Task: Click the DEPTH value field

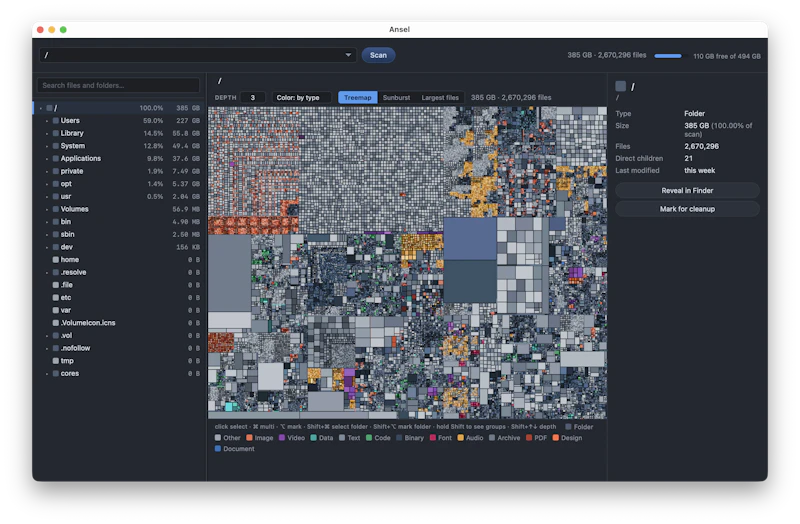Action: click(252, 97)
